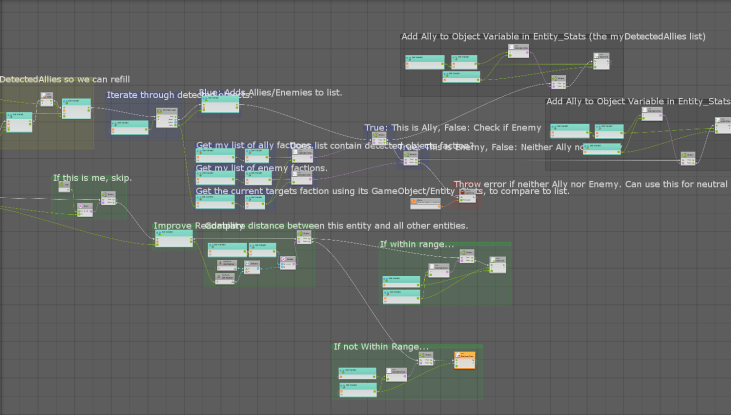
Task: Select the pink-icon Equal node in If this is me group
Action: point(85,210)
